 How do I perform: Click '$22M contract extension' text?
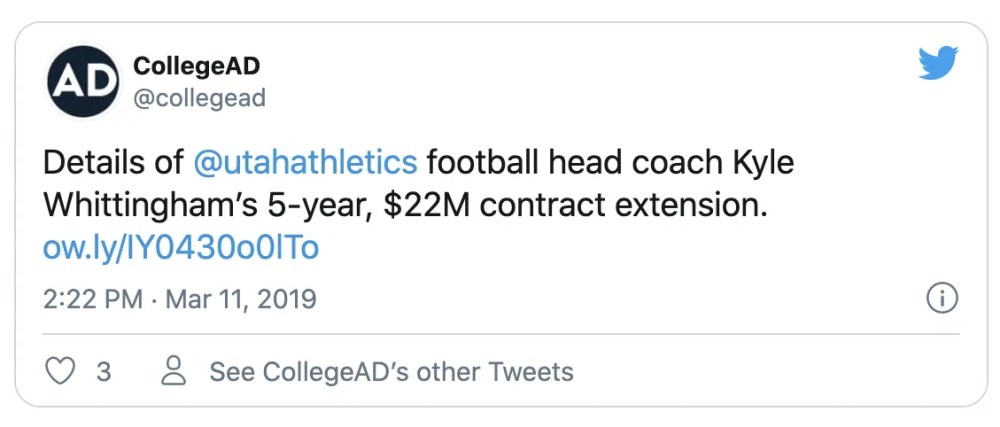click(574, 205)
